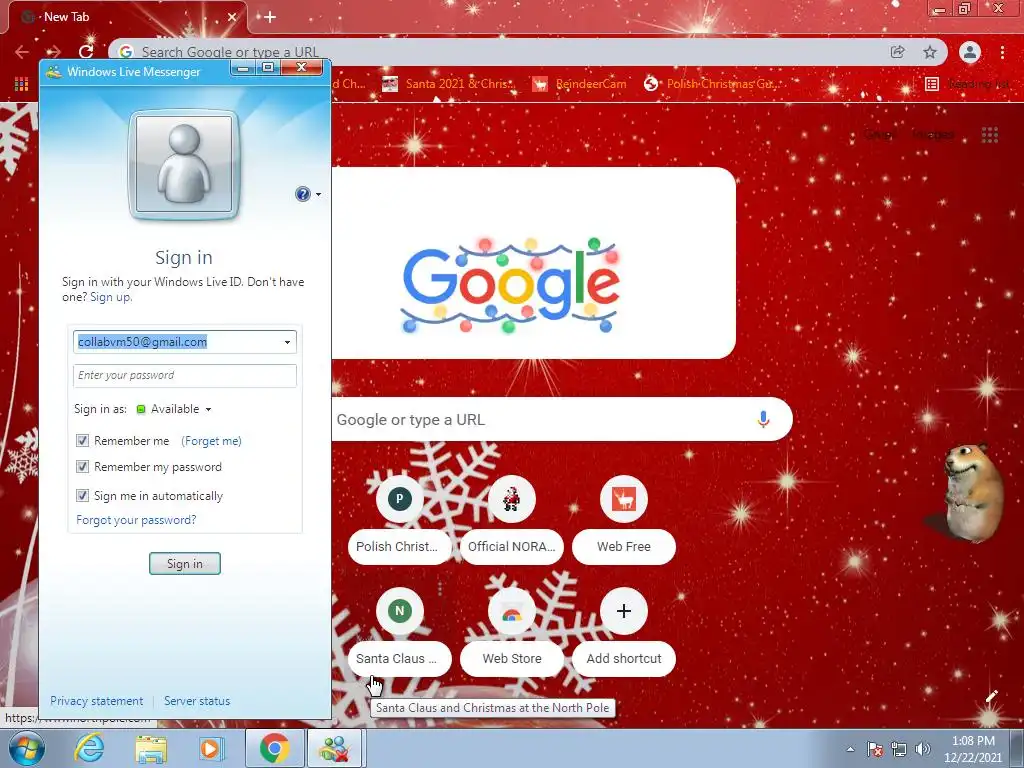Add a new shortcut tile

click(x=624, y=632)
